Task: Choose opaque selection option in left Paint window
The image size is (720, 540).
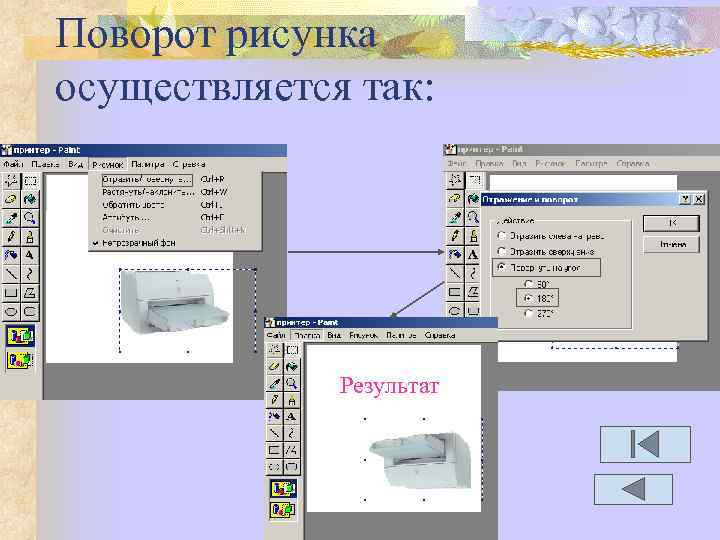Action: (x=20, y=336)
